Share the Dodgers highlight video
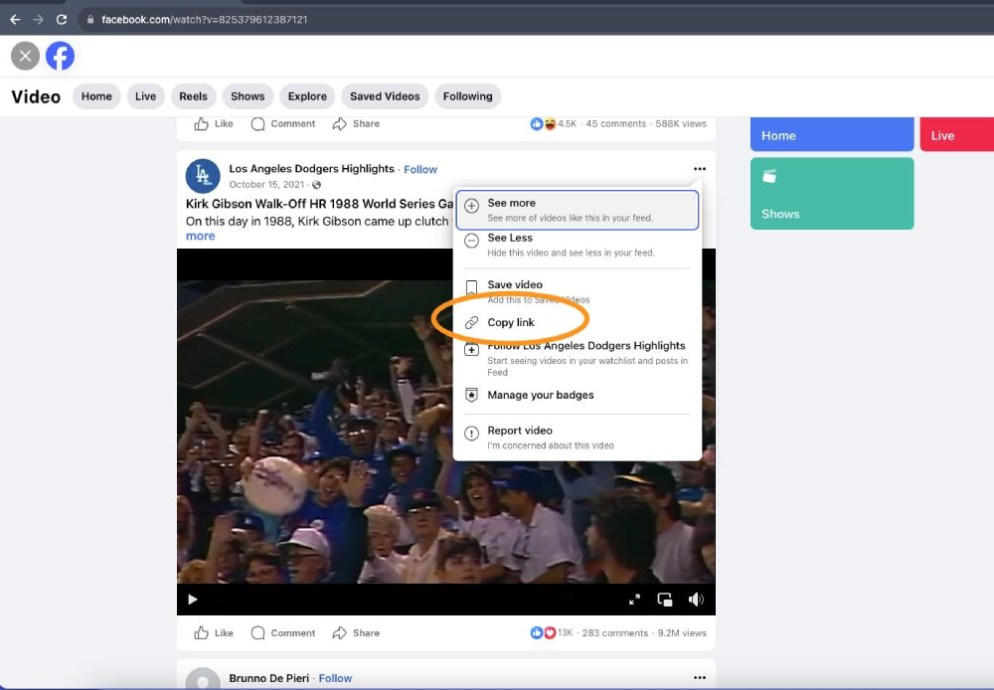994x690 pixels. point(356,632)
